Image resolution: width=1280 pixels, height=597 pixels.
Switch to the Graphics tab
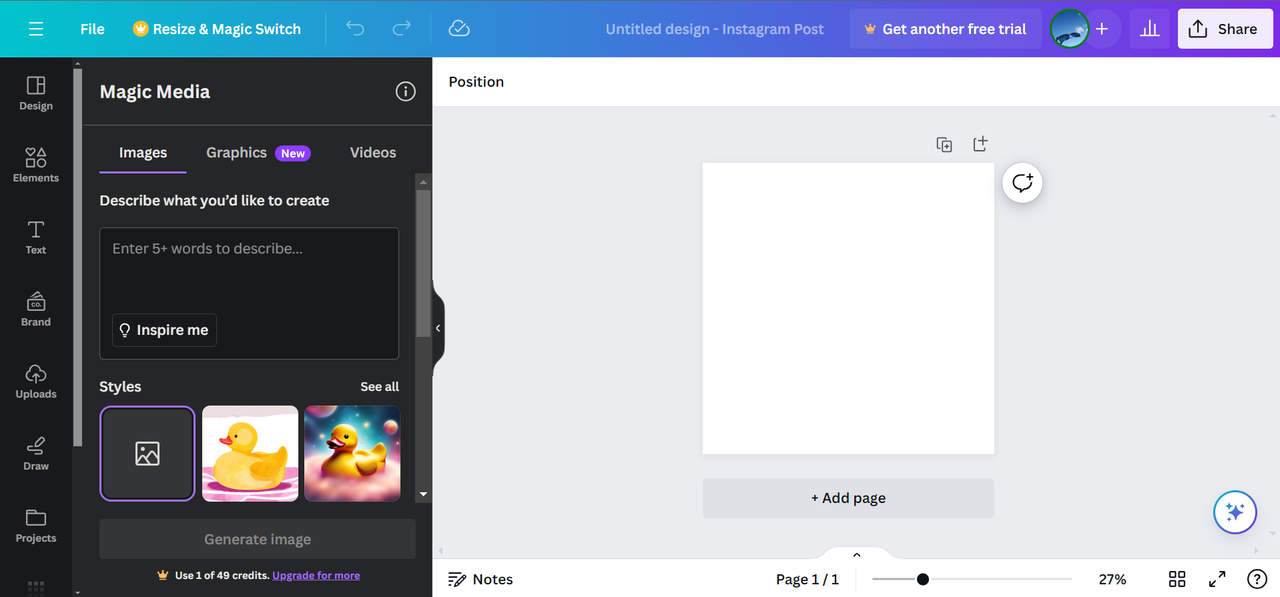(x=258, y=153)
